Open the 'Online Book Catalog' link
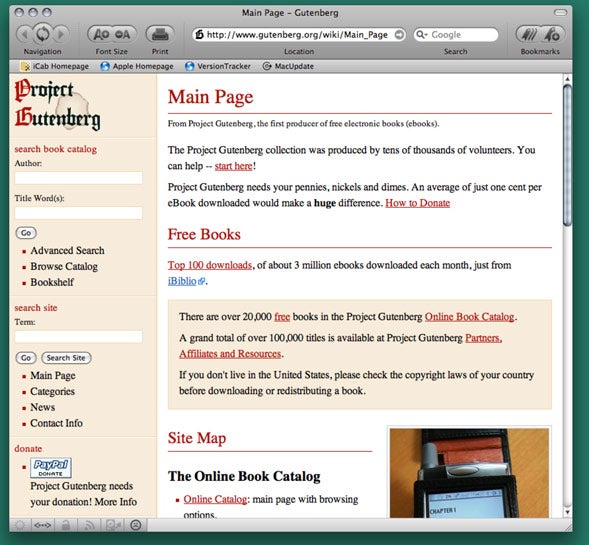 [x=469, y=317]
